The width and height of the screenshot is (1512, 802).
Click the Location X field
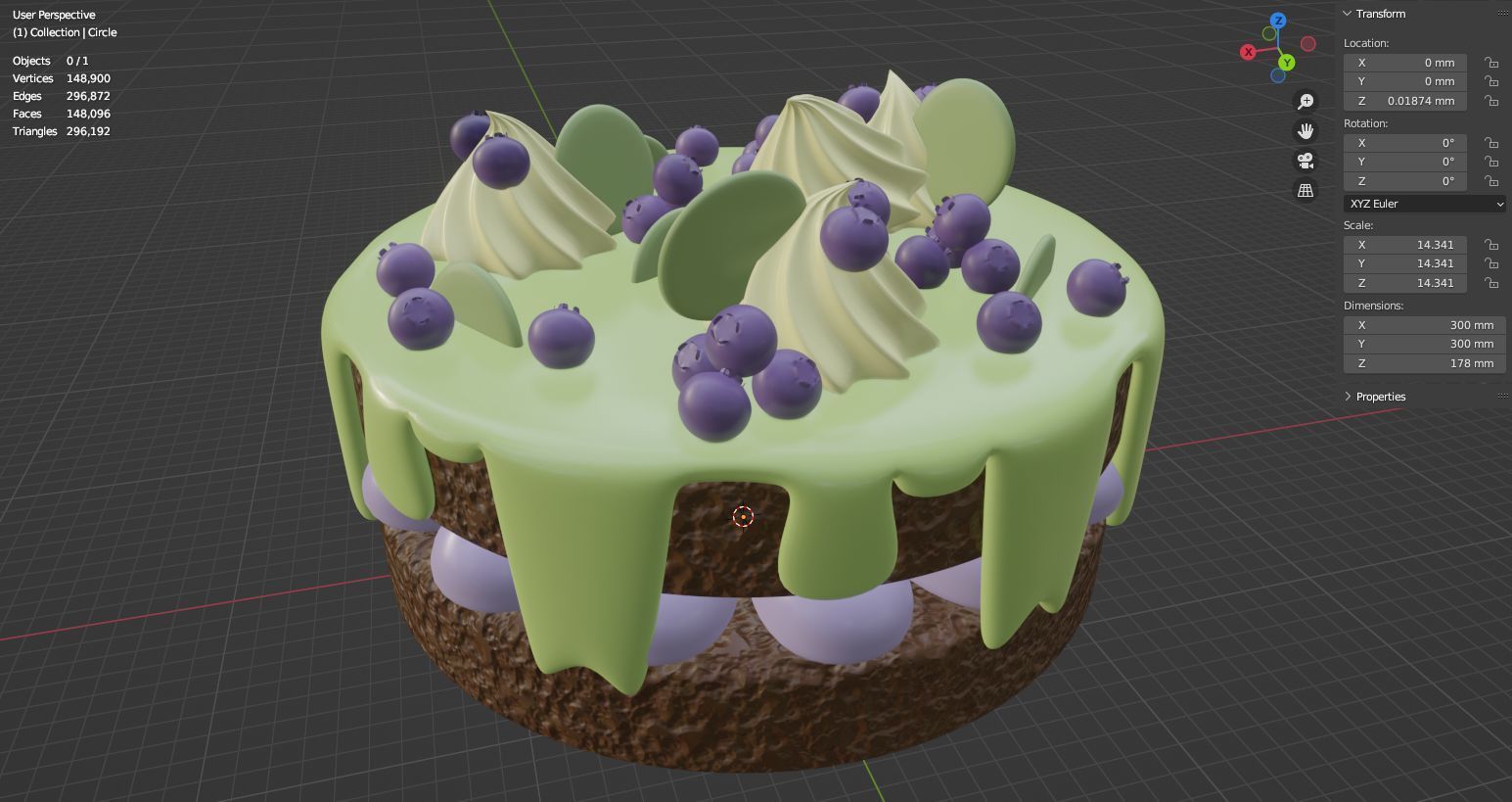1405,62
